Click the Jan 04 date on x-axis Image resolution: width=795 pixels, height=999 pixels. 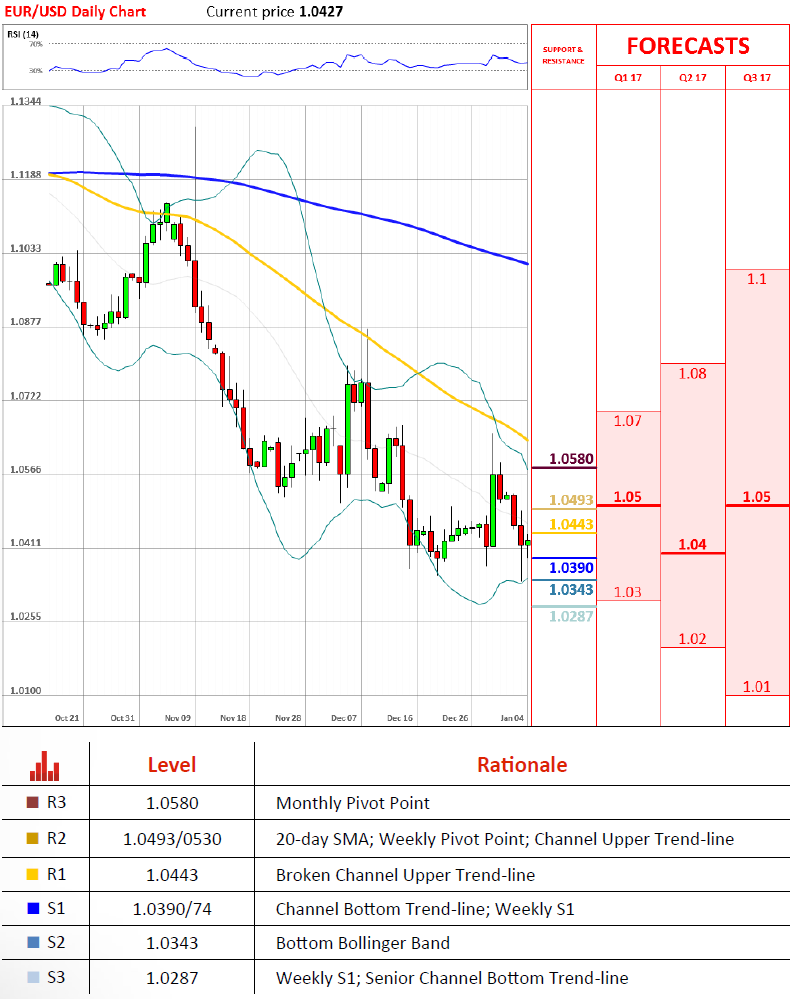[x=512, y=718]
